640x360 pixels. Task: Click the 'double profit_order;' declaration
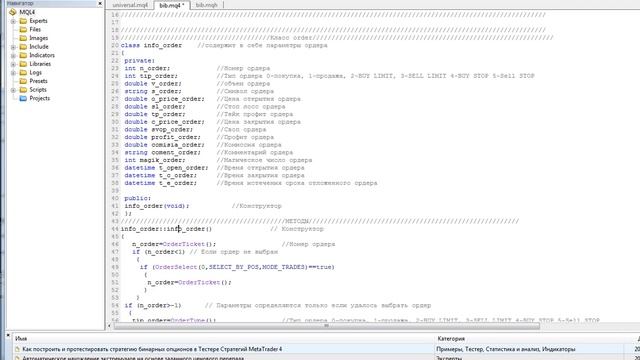[162, 137]
